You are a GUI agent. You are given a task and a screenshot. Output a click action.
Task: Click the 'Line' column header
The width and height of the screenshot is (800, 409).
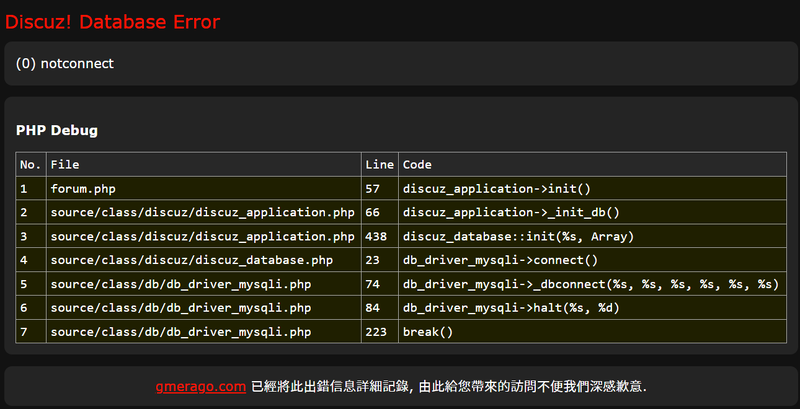[380, 165]
